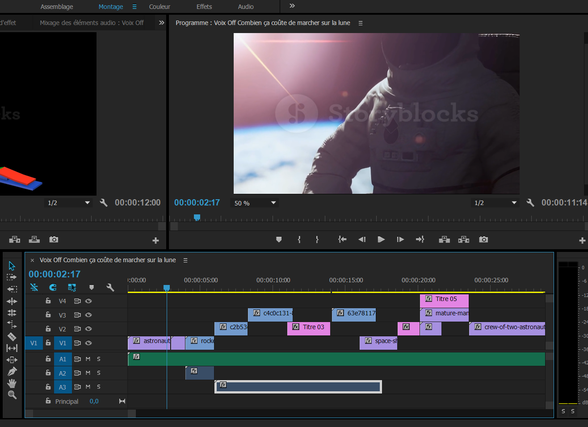Step forward one frame in Program monitor
Viewport: 588px width, 427px height.
click(400, 240)
